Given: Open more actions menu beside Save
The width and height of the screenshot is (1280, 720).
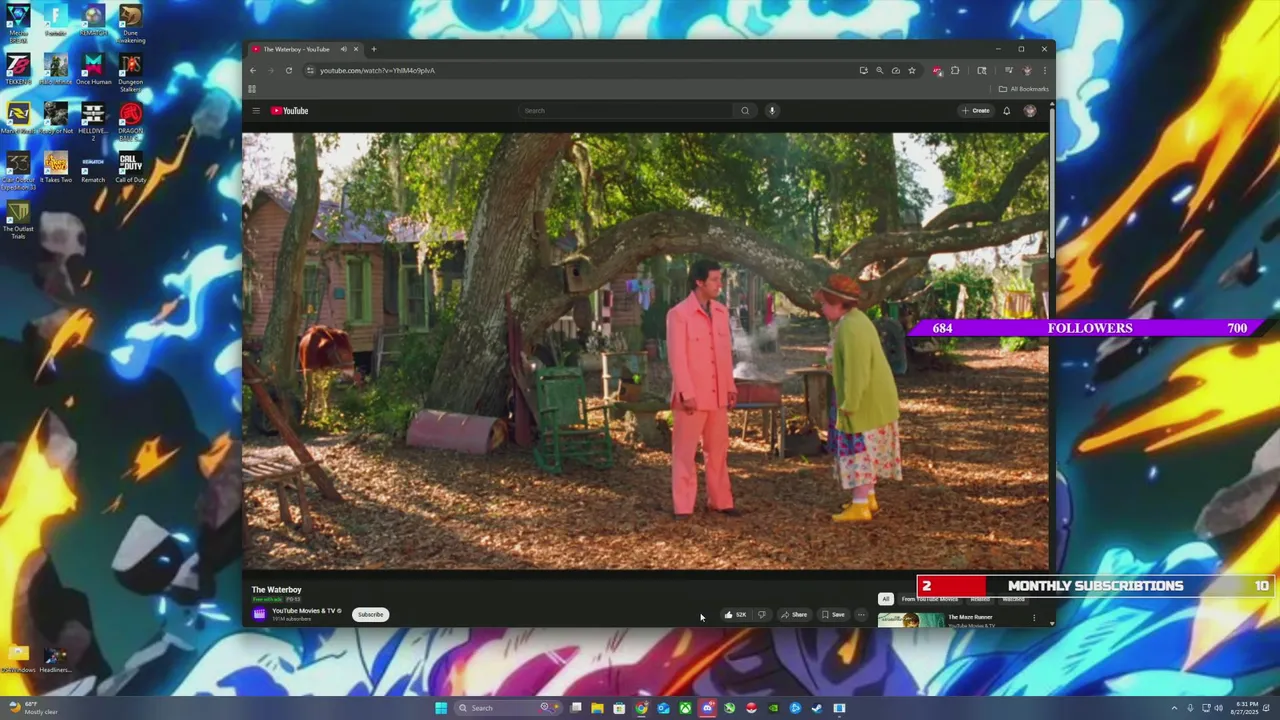Looking at the screenshot, I should click(x=861, y=615).
